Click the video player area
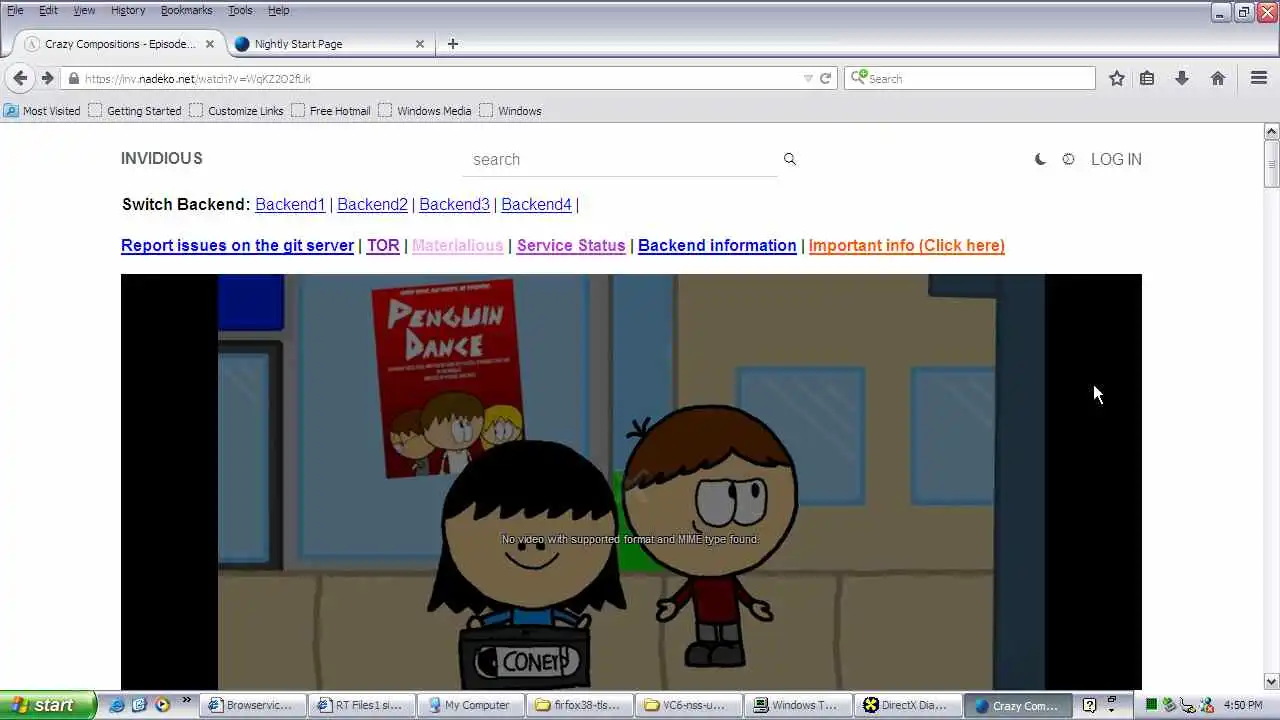Viewport: 1280px width, 720px height. 631,482
